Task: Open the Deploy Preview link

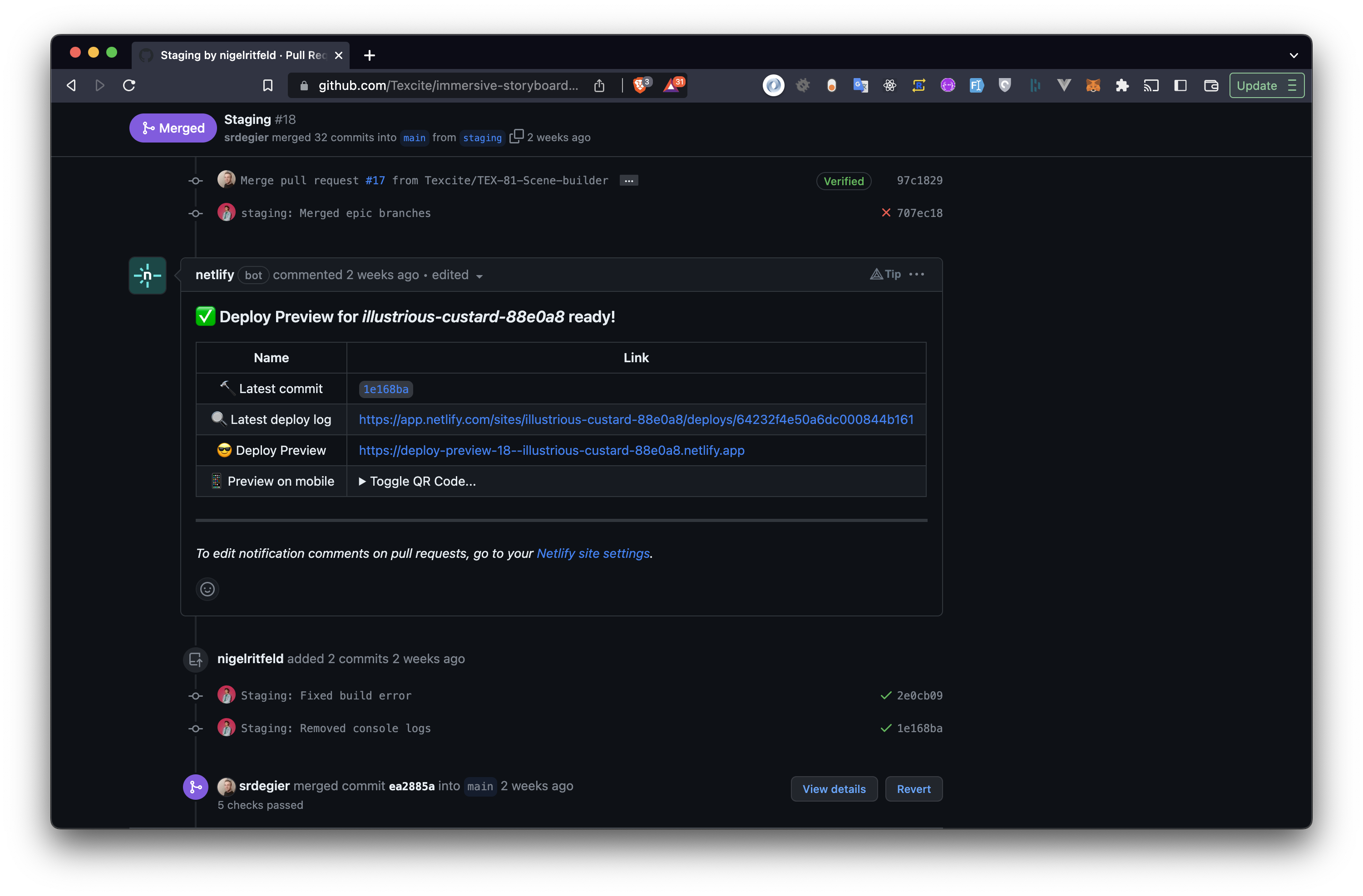Action: click(551, 451)
